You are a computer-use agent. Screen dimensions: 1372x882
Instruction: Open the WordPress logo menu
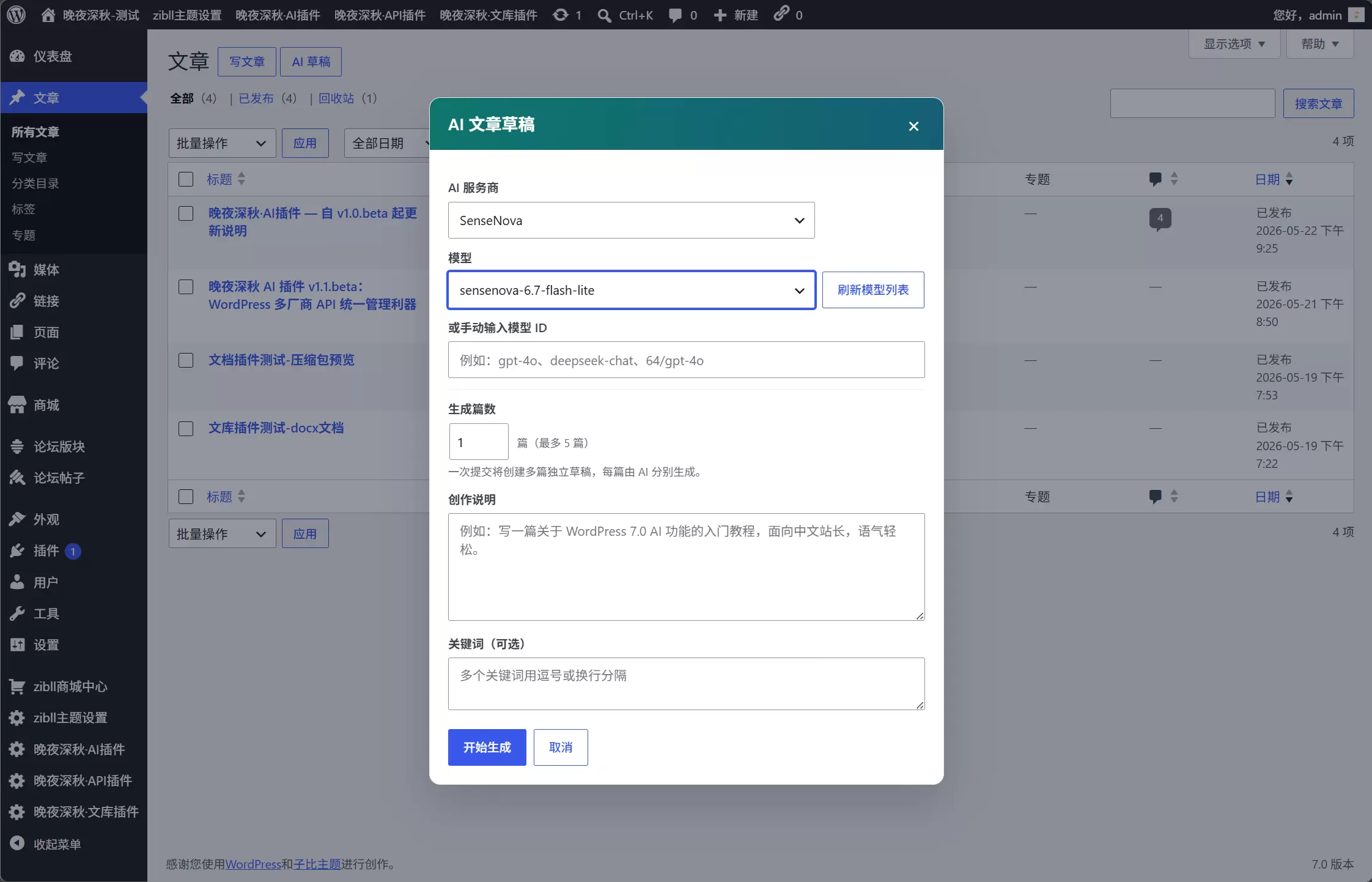point(17,15)
